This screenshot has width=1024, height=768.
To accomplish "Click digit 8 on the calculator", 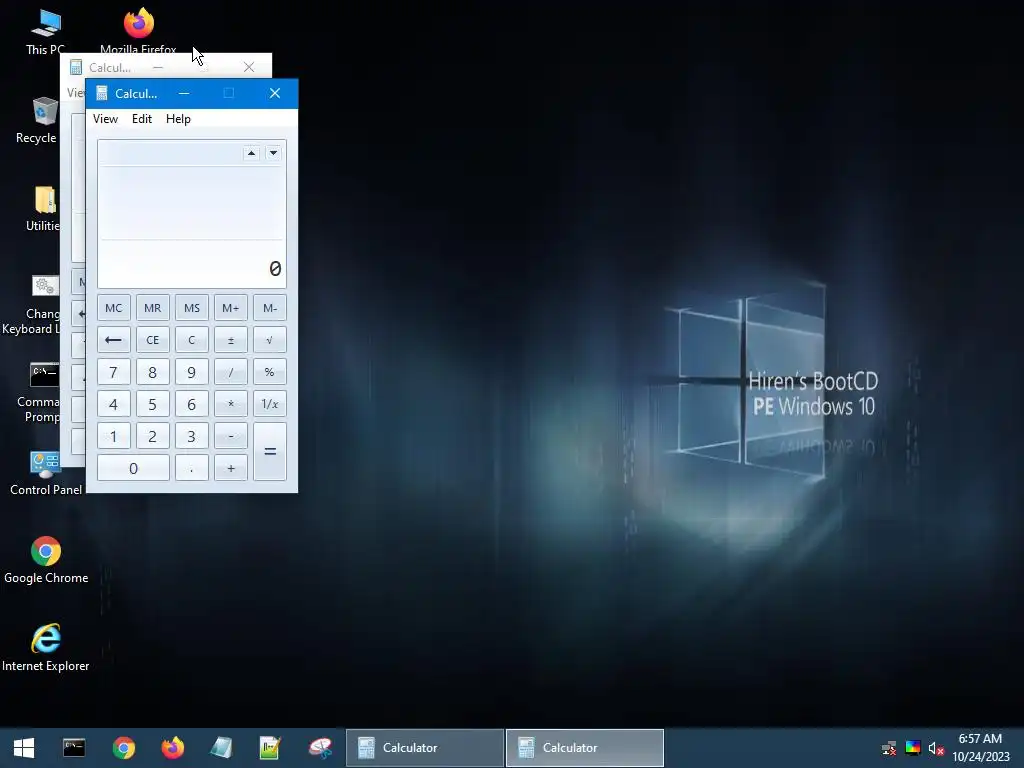I will 153,372.
